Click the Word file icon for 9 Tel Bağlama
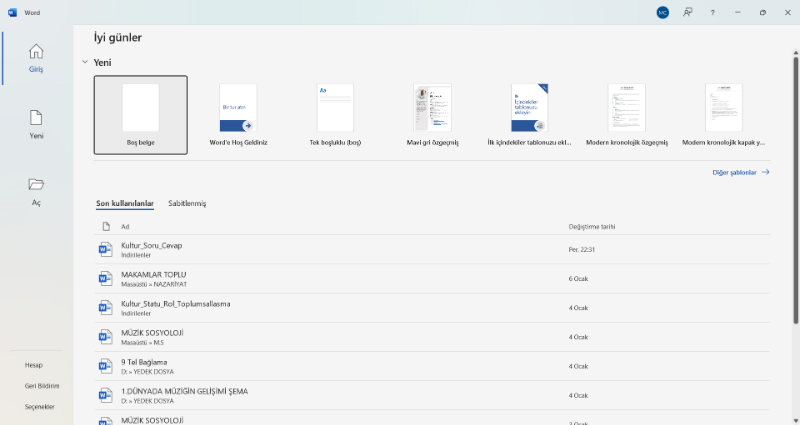This screenshot has width=800, height=425. coord(105,366)
